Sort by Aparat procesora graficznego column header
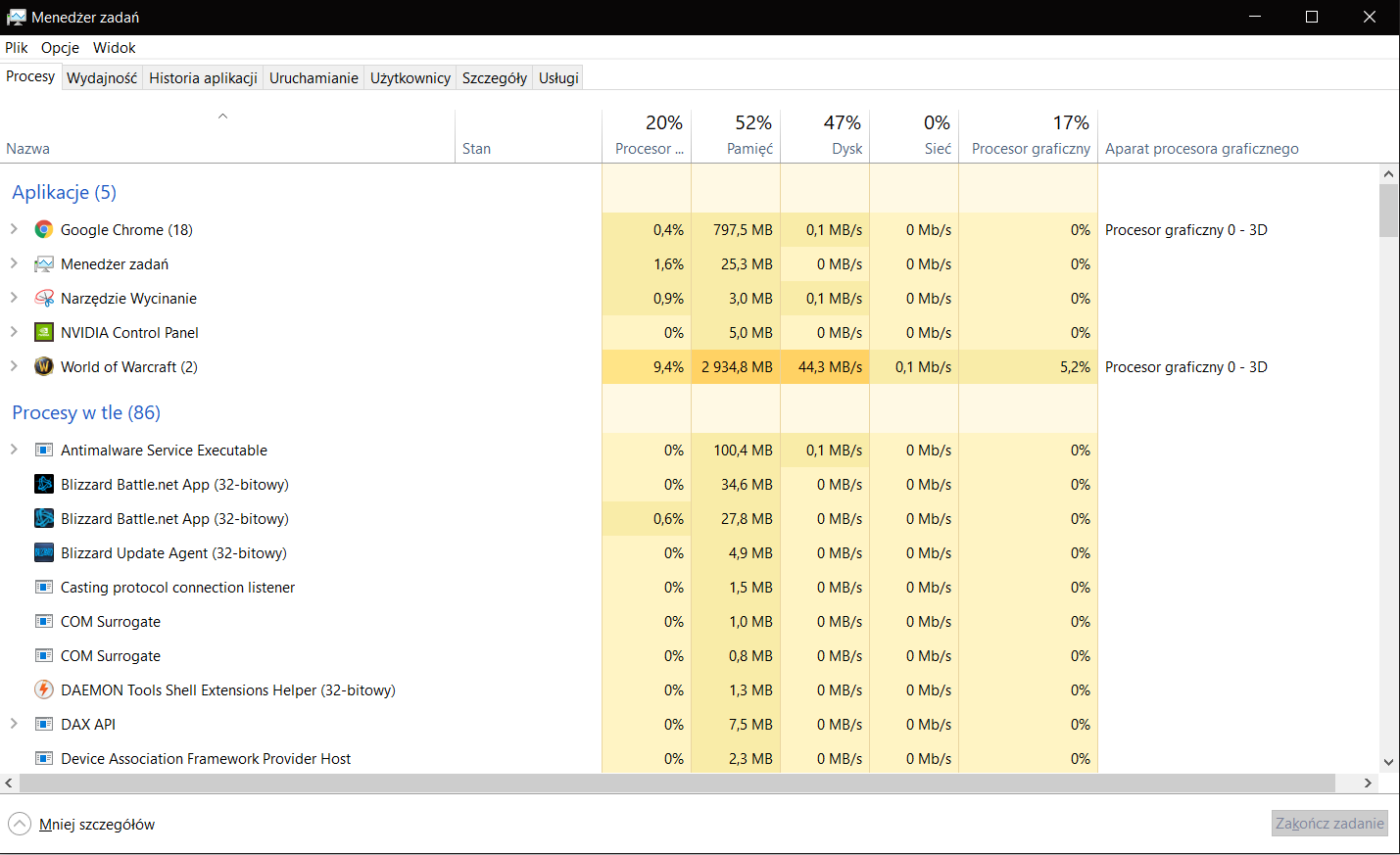 (x=1238, y=135)
